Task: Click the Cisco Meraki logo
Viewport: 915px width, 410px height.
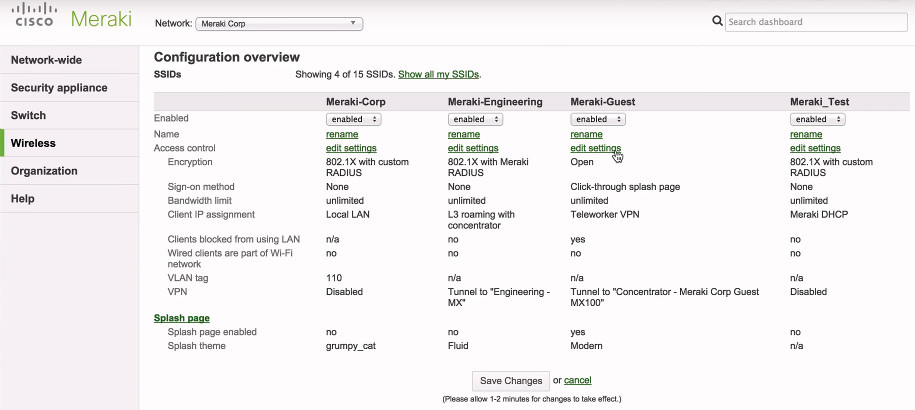Action: tap(72, 16)
